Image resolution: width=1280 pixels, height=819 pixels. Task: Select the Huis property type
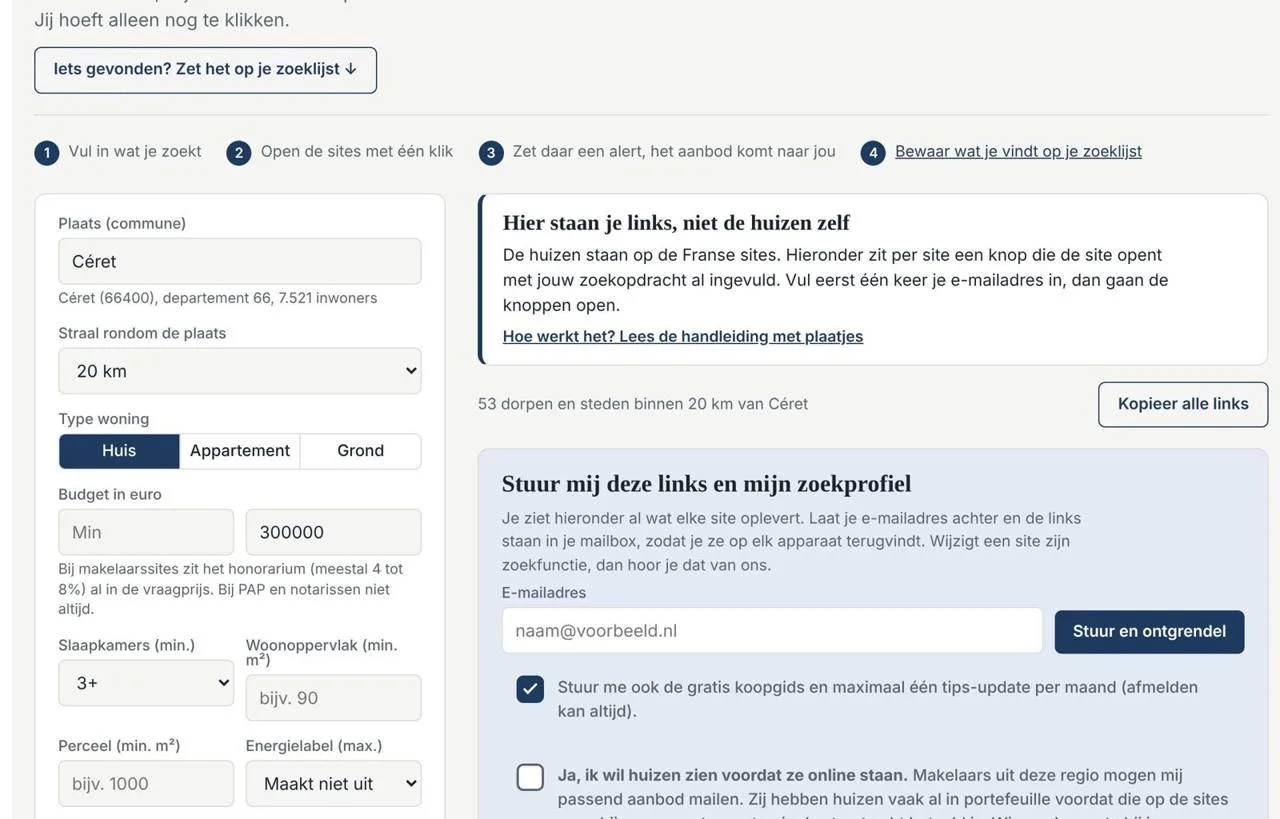tap(119, 451)
